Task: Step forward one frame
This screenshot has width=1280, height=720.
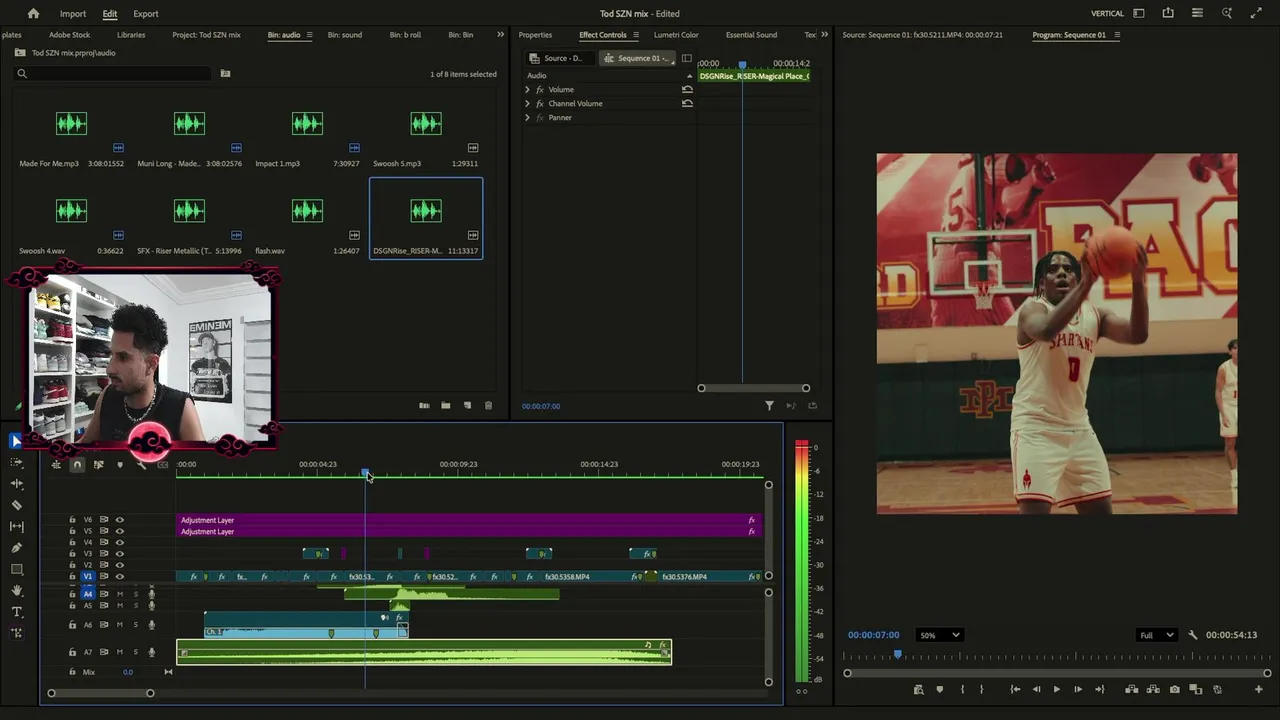Action: tap(1077, 689)
